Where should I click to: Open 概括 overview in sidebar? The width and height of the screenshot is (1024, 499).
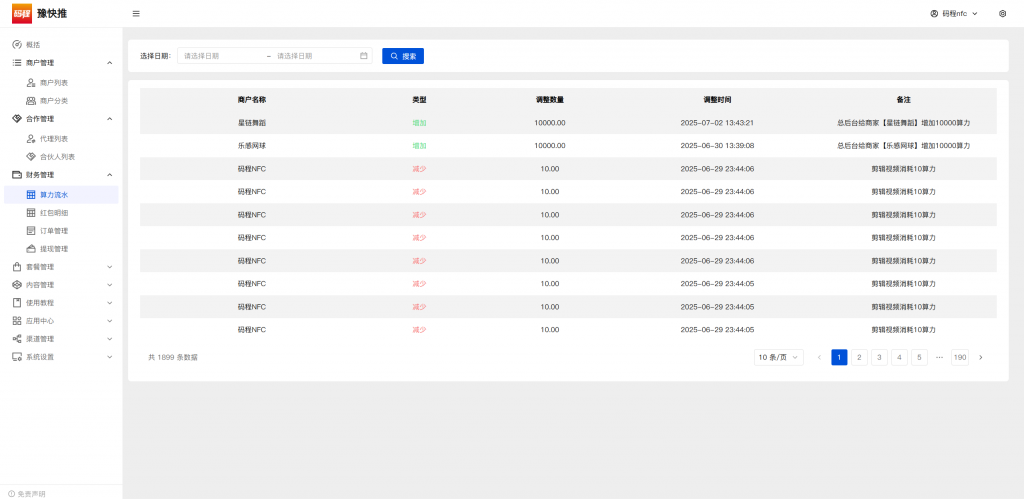(33, 45)
